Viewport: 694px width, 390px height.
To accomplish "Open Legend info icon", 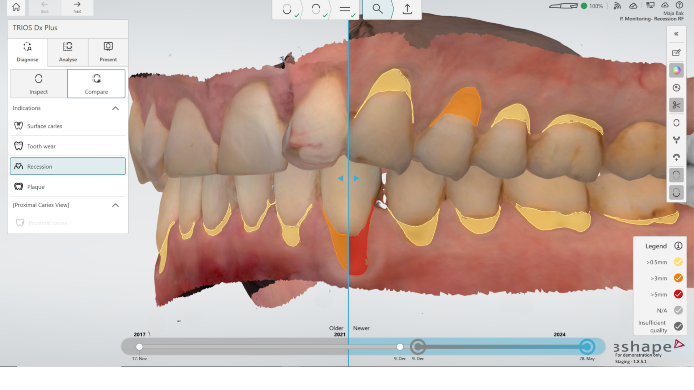I will tap(678, 246).
